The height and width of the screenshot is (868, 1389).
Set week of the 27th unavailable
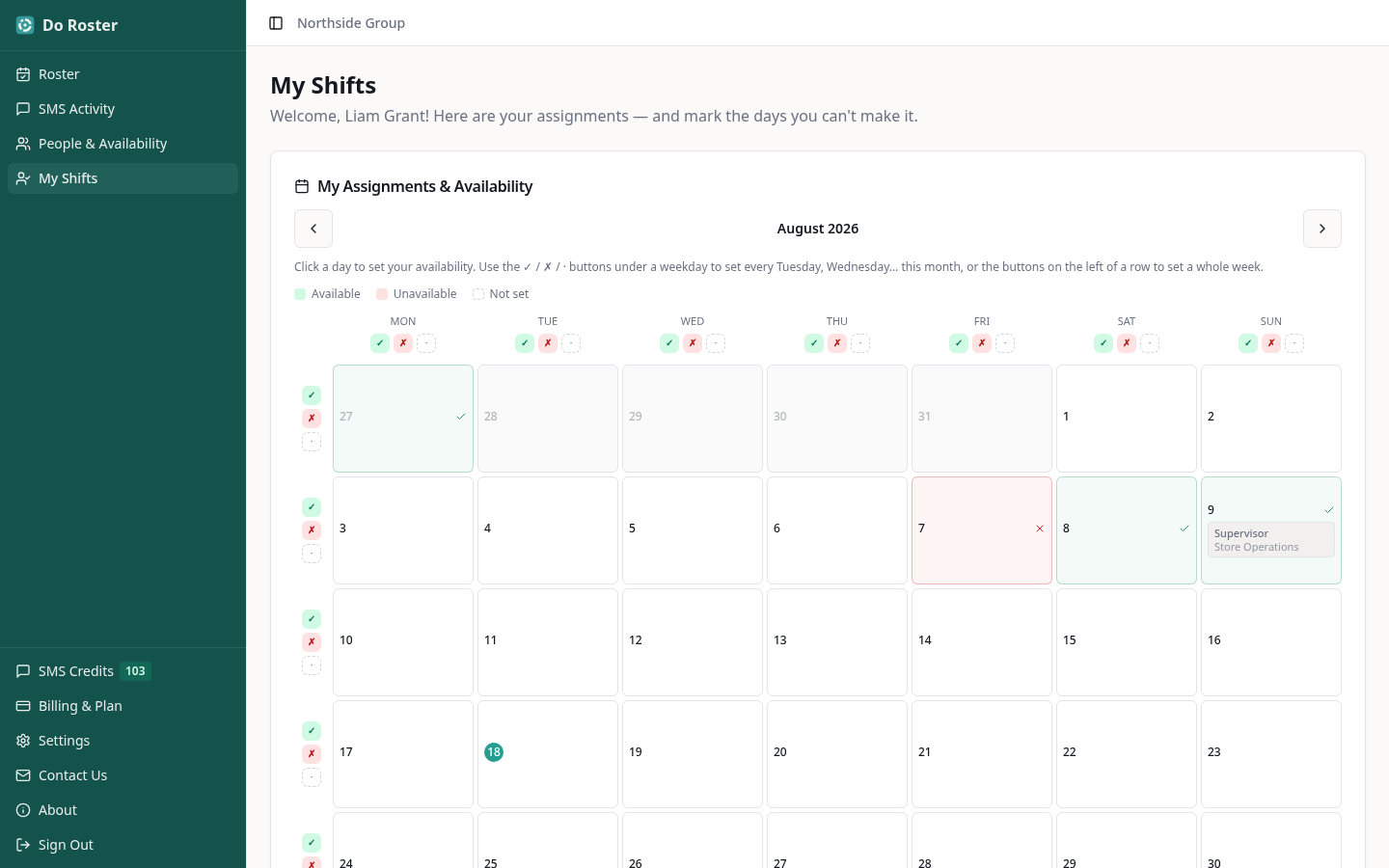point(312,419)
